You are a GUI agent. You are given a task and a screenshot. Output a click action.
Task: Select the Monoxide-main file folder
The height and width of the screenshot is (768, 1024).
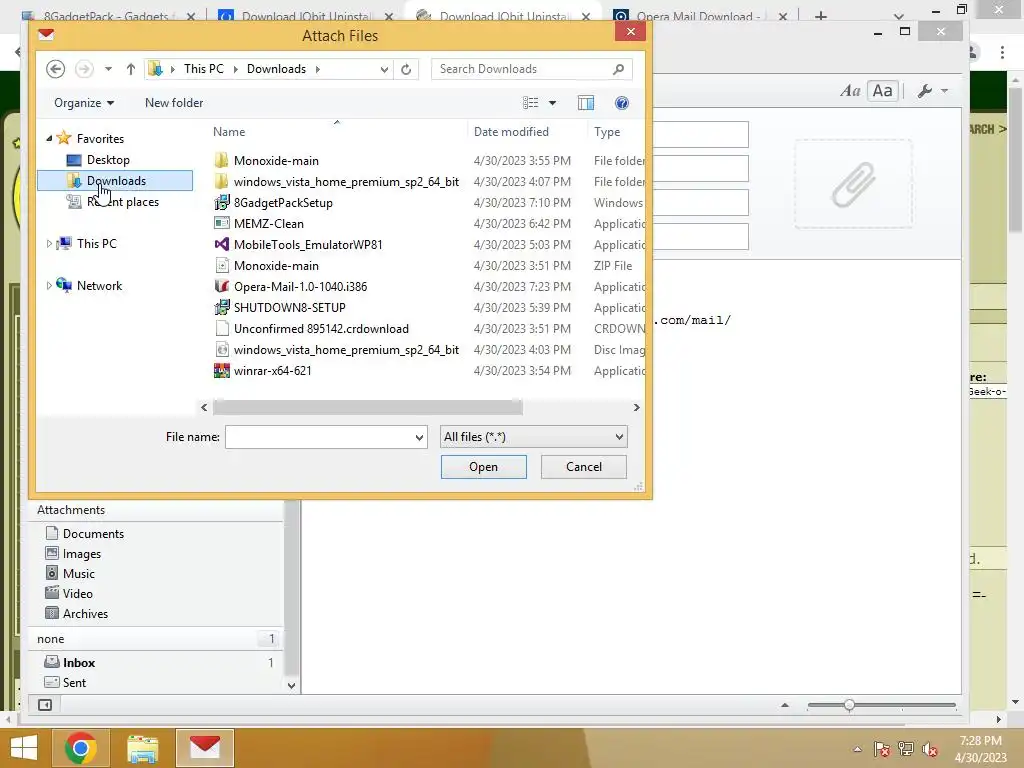click(x=276, y=161)
